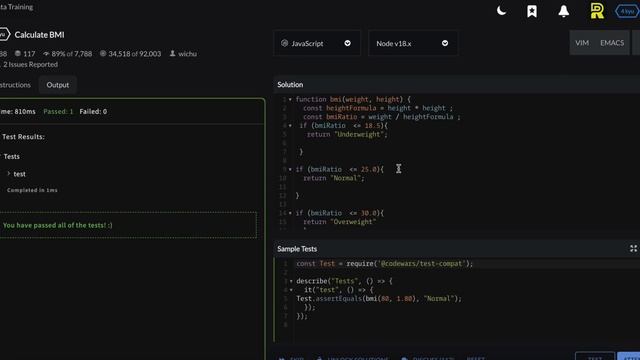Place cursor on the heightFormula line
This screenshot has height=360, width=640.
coord(378,108)
